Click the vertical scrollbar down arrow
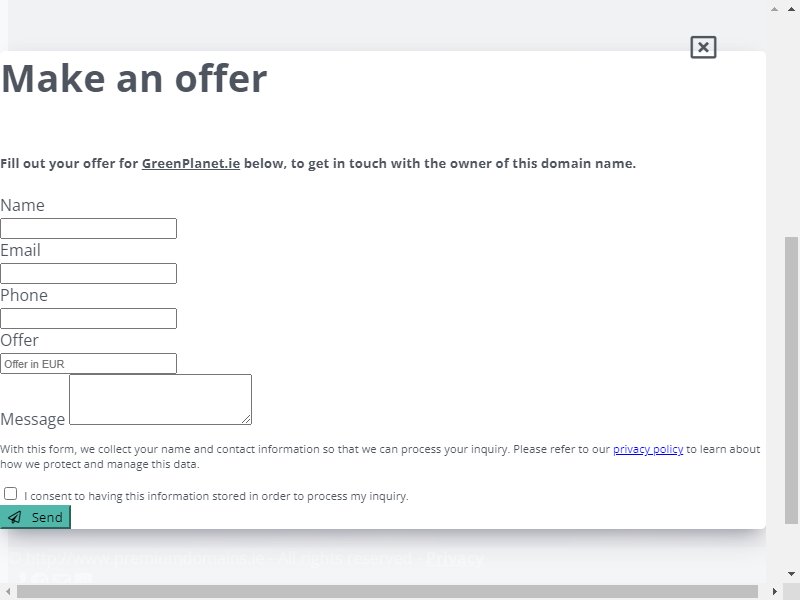800x600 pixels. point(791,573)
